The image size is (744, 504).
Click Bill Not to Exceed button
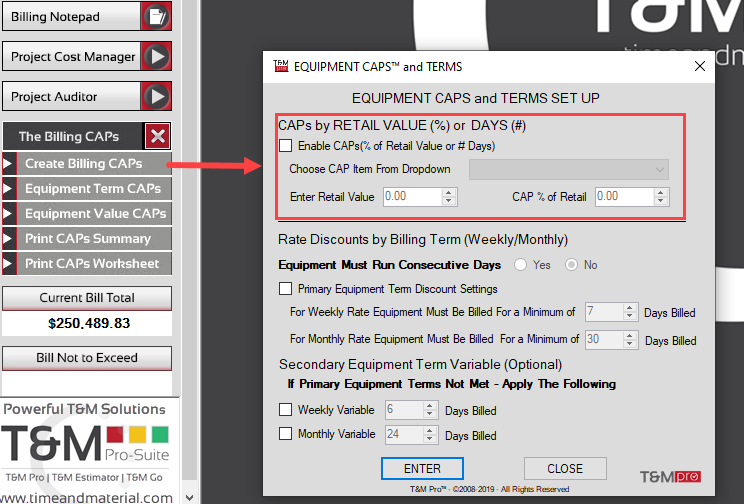87,358
